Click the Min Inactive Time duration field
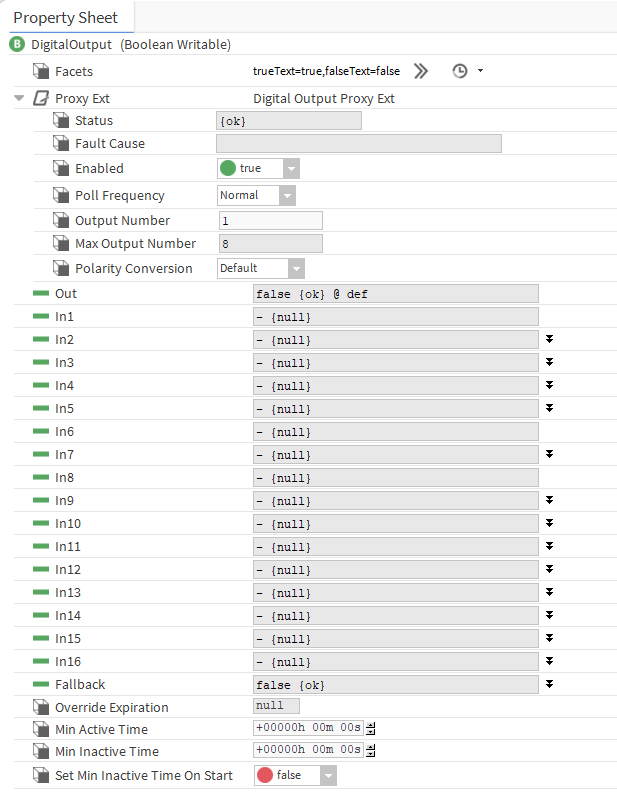 click(308, 751)
